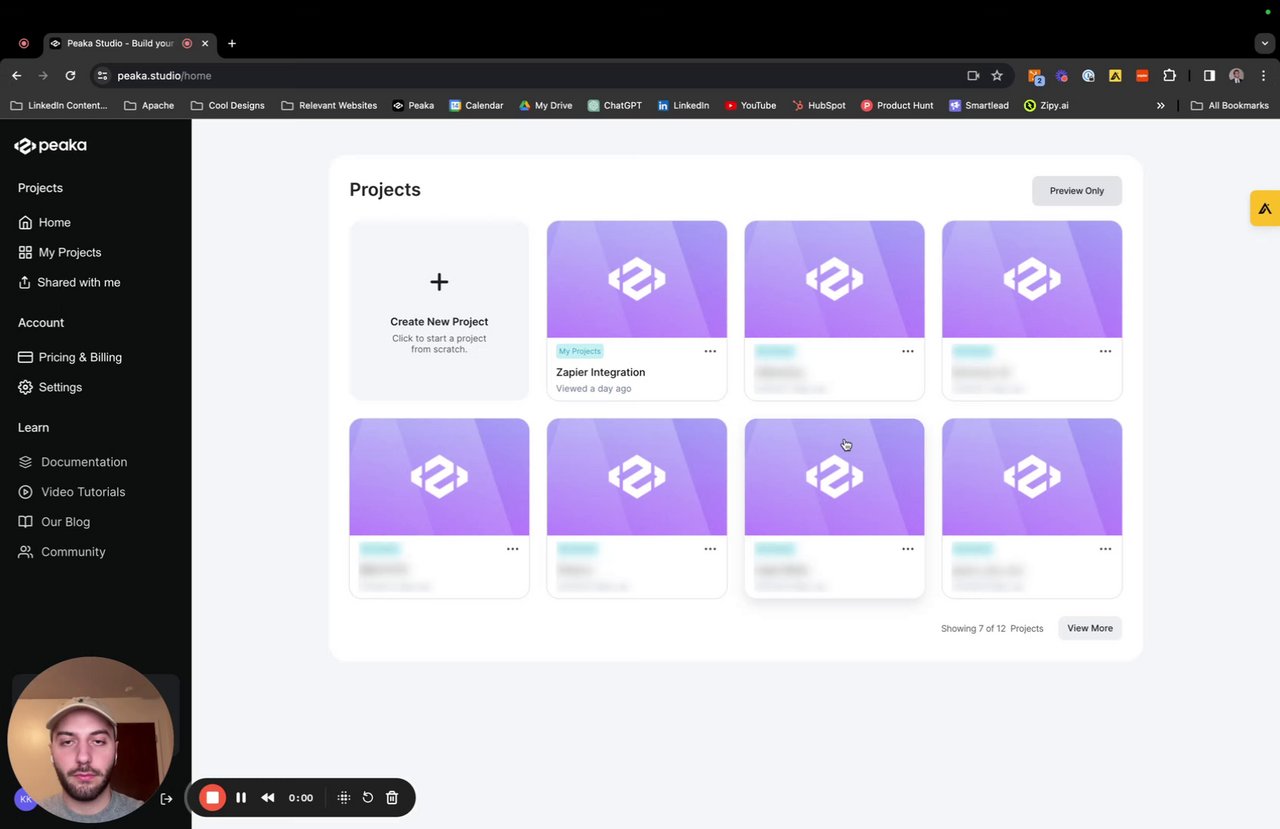This screenshot has height=829, width=1280.
Task: Open the Peaka bookmark
Action: [x=413, y=105]
